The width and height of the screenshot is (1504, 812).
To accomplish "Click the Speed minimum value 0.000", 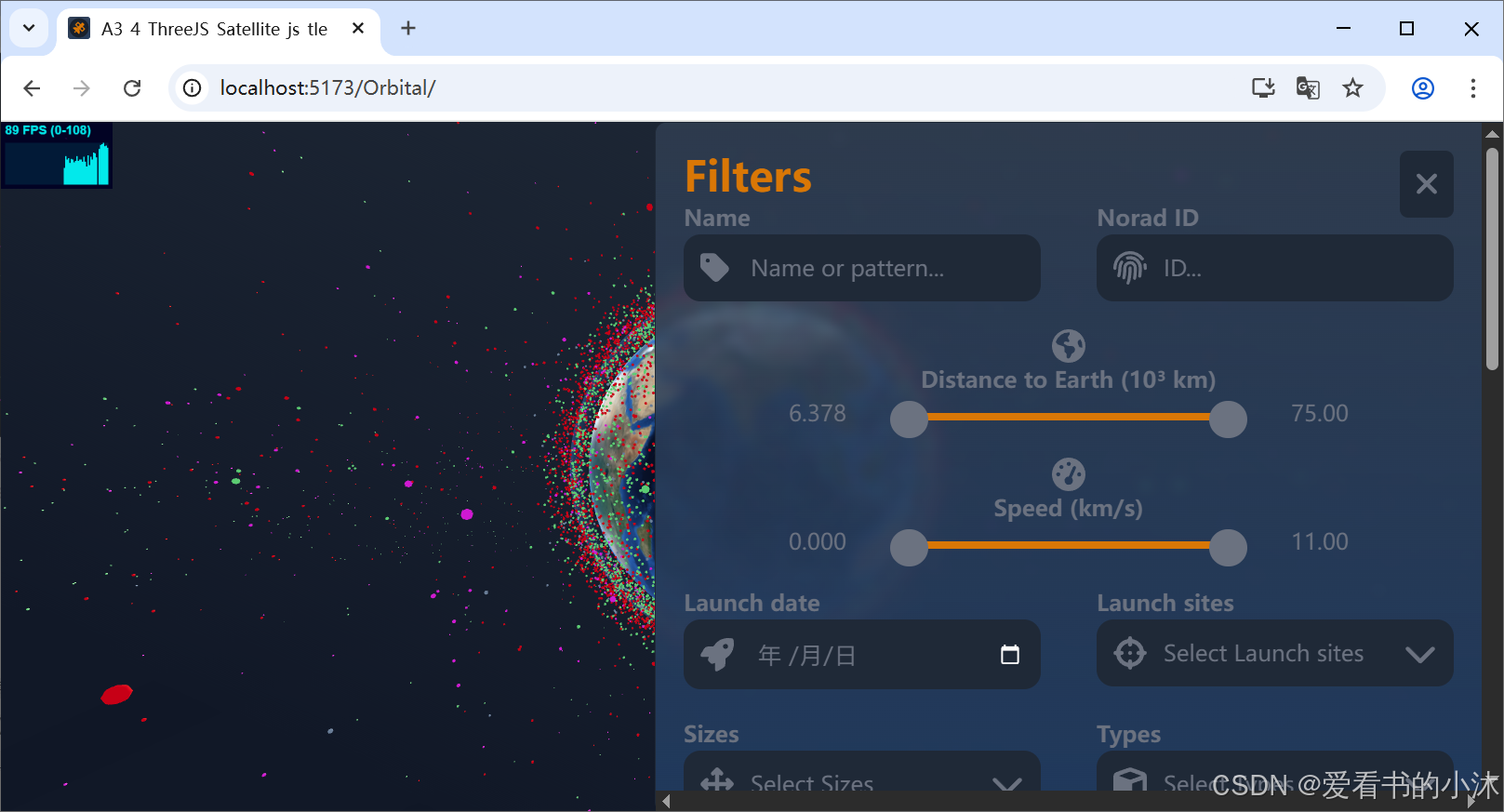I will click(x=818, y=541).
